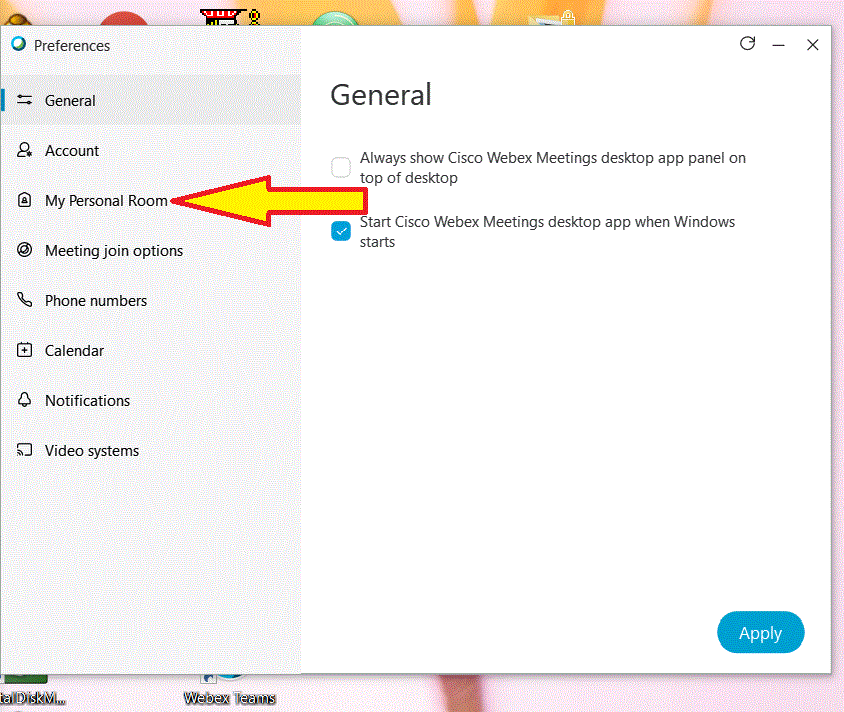
Task: Click the Preferences window title text
Action: [x=72, y=46]
